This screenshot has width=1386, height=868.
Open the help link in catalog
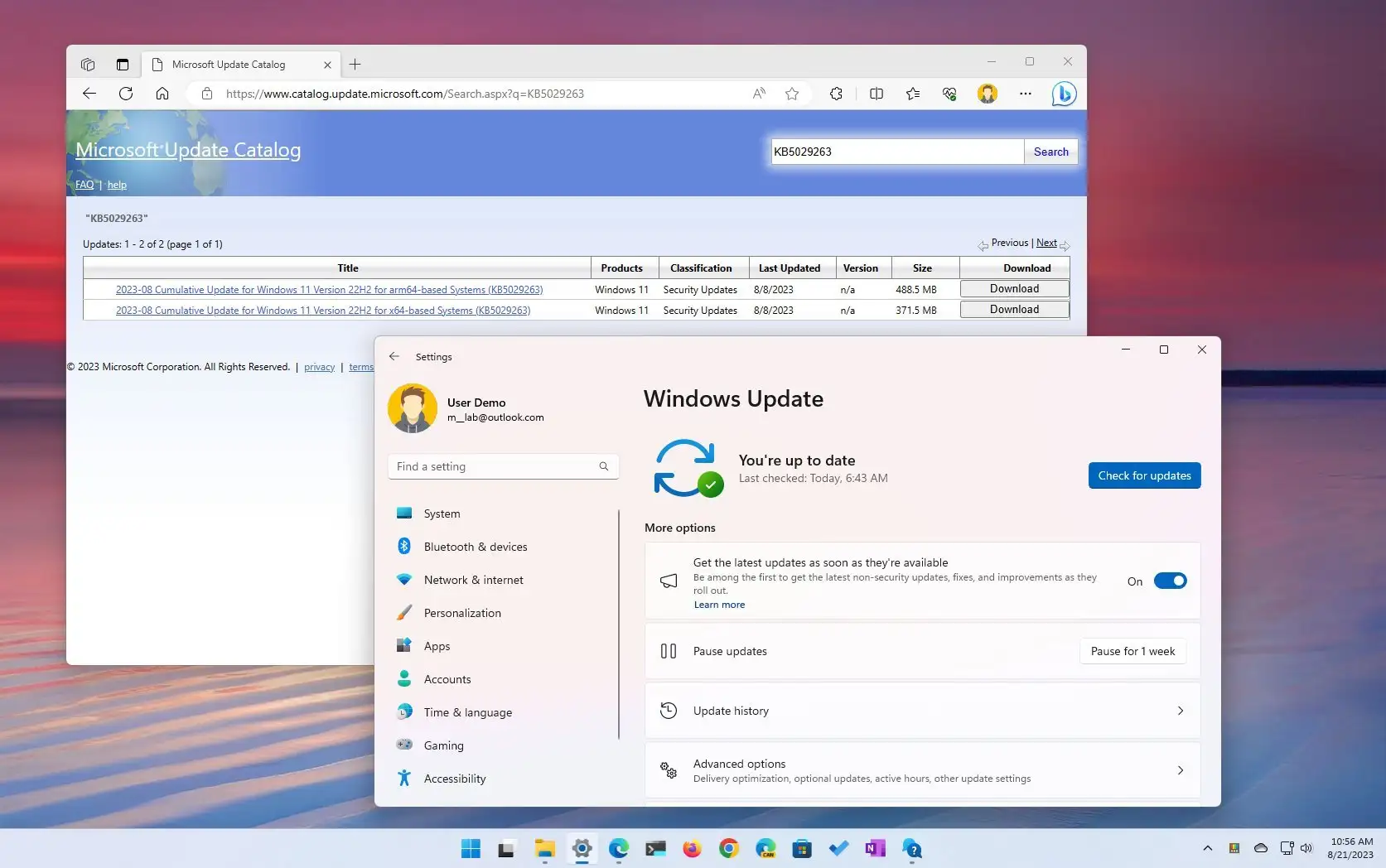(x=117, y=185)
